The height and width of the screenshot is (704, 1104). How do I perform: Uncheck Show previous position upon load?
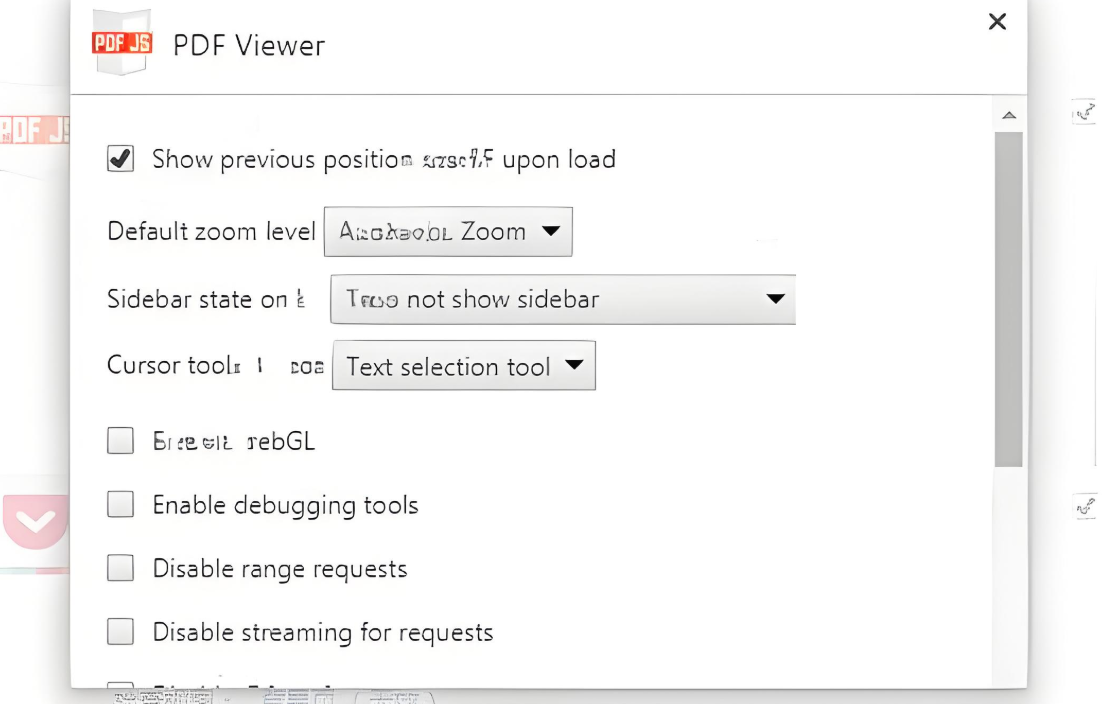pos(121,159)
